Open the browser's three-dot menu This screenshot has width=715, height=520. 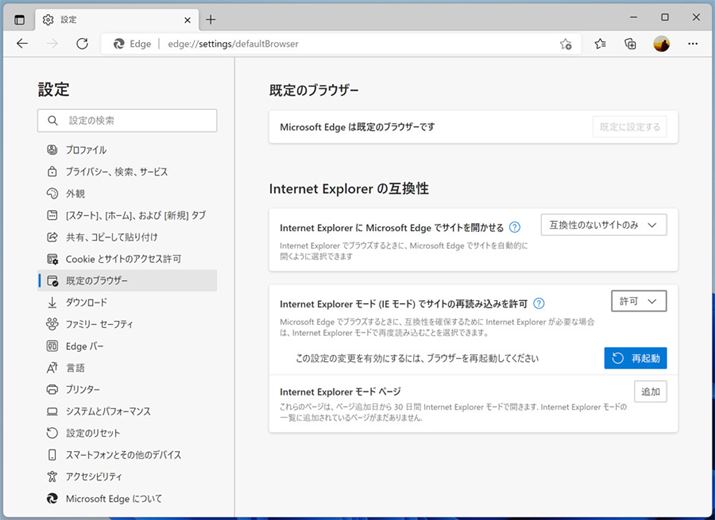pyautogui.click(x=692, y=44)
